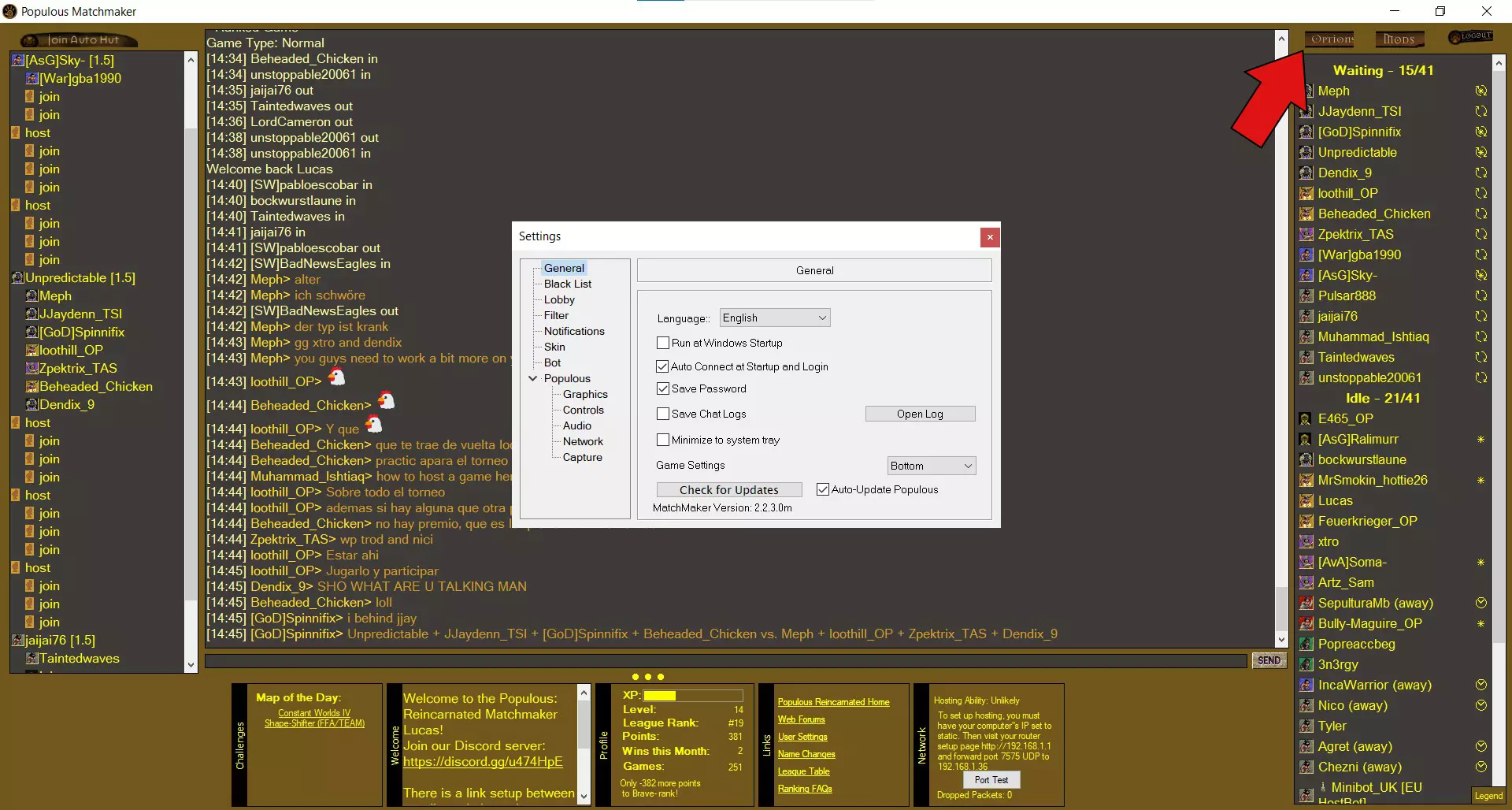
Task: Click the star icon beside Bully-Maguire_OP
Action: (x=1480, y=623)
